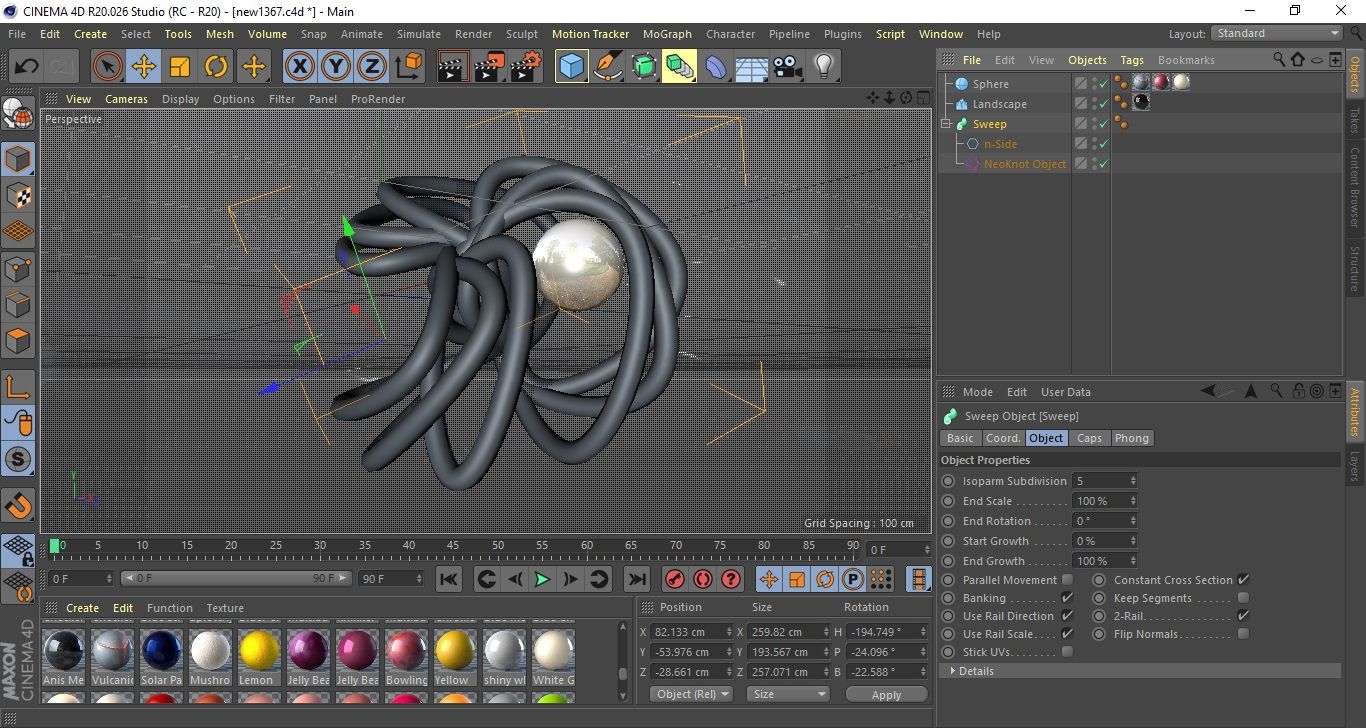Play the animation forward
Viewport: 1366px width, 728px height.
pos(542,579)
